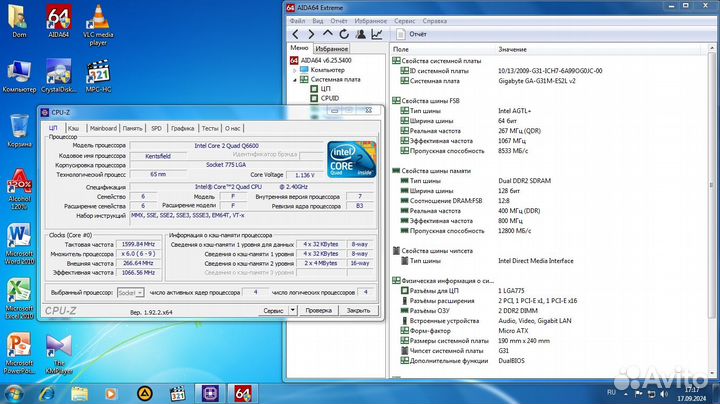This screenshot has height=404, width=720.
Task: Open the AIDA64 desktop shortcut
Action: tap(59, 21)
